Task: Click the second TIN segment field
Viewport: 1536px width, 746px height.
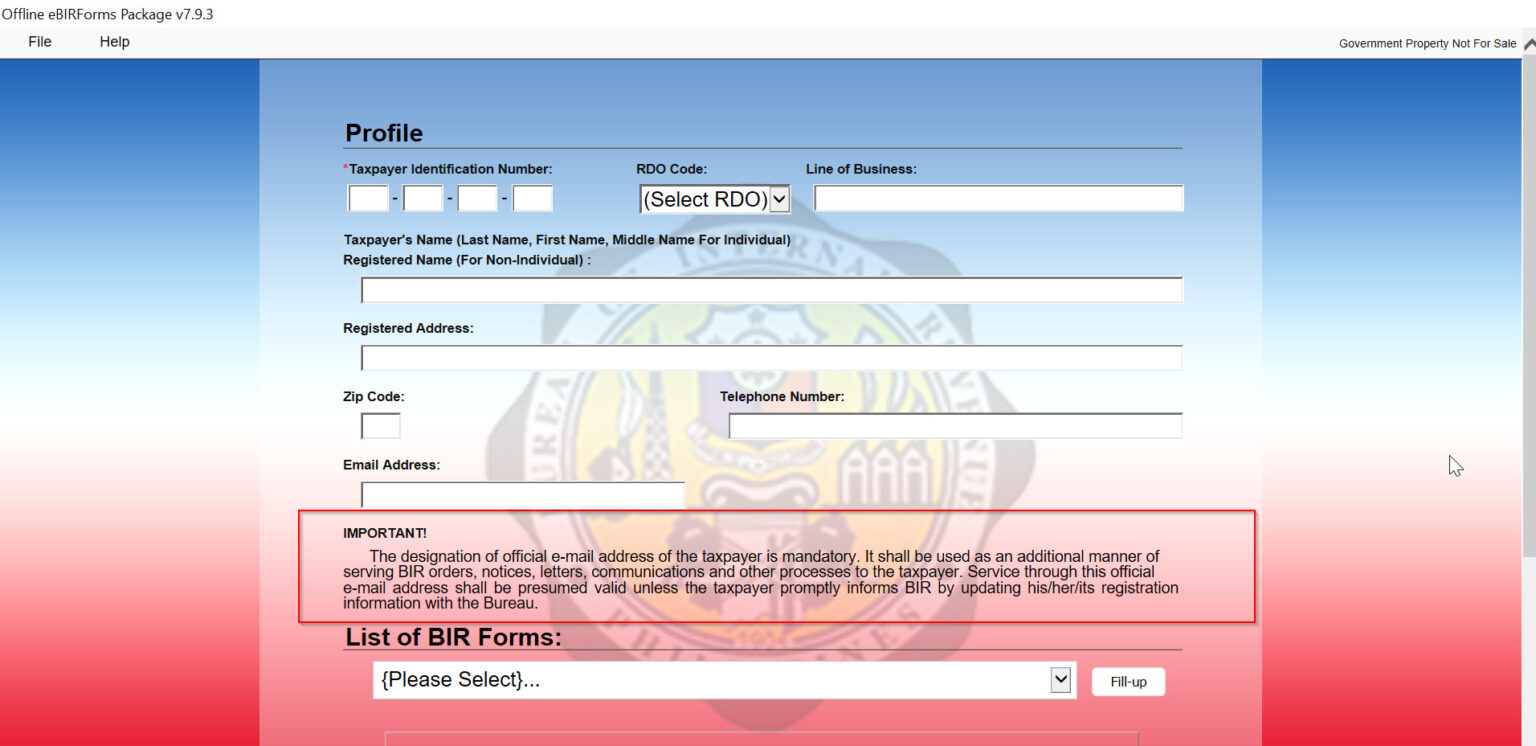Action: (x=423, y=198)
